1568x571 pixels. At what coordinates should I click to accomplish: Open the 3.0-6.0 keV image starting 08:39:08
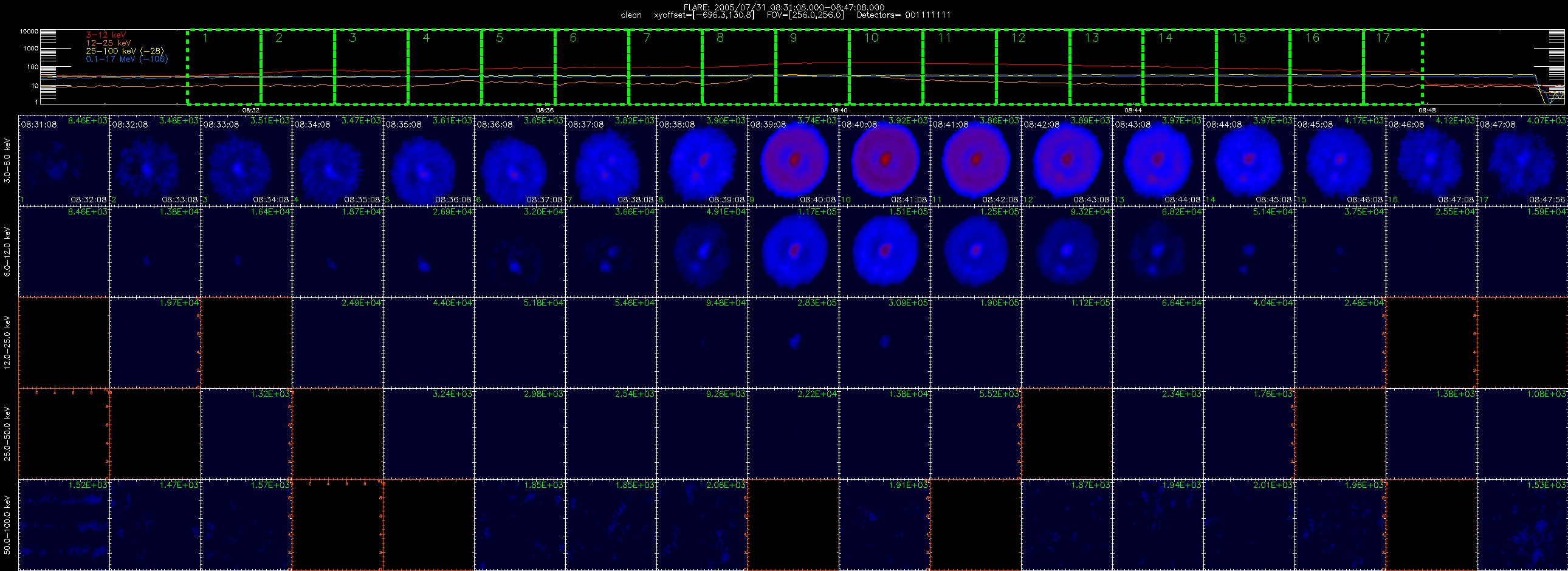pyautogui.click(x=794, y=160)
